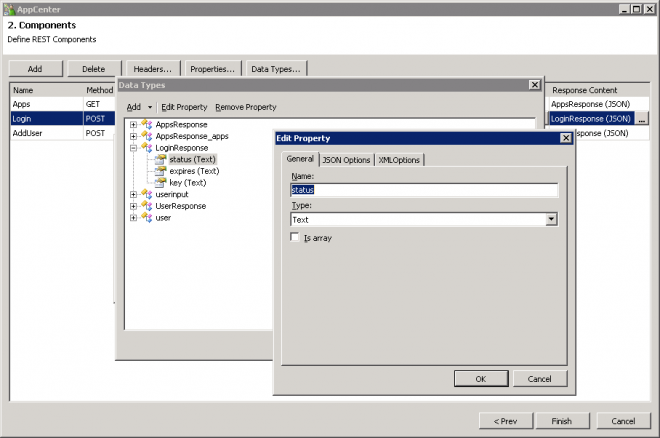Select status (Text) in the tree

[192, 159]
